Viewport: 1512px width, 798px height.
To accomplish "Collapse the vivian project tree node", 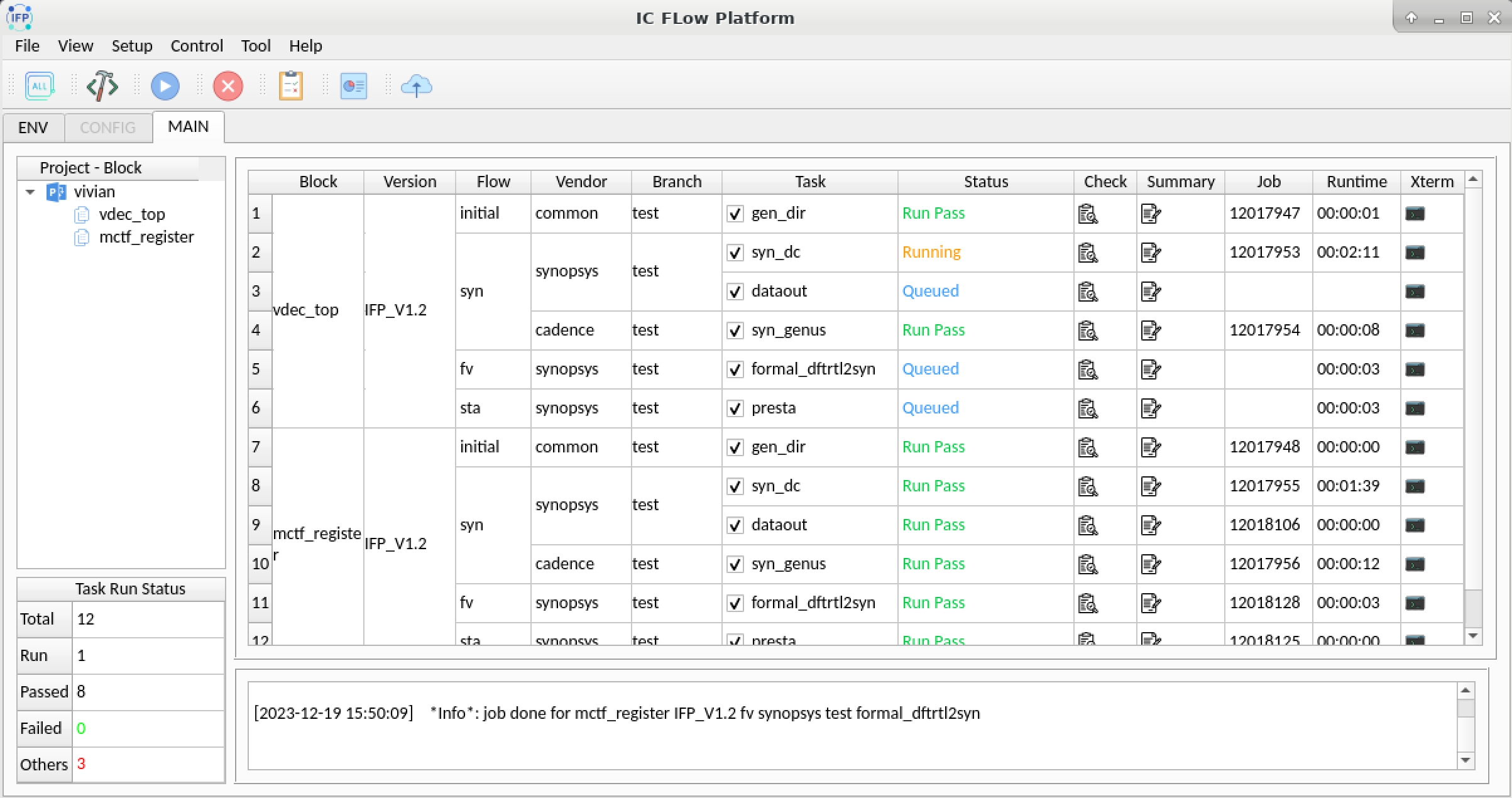I will pos(30,192).
